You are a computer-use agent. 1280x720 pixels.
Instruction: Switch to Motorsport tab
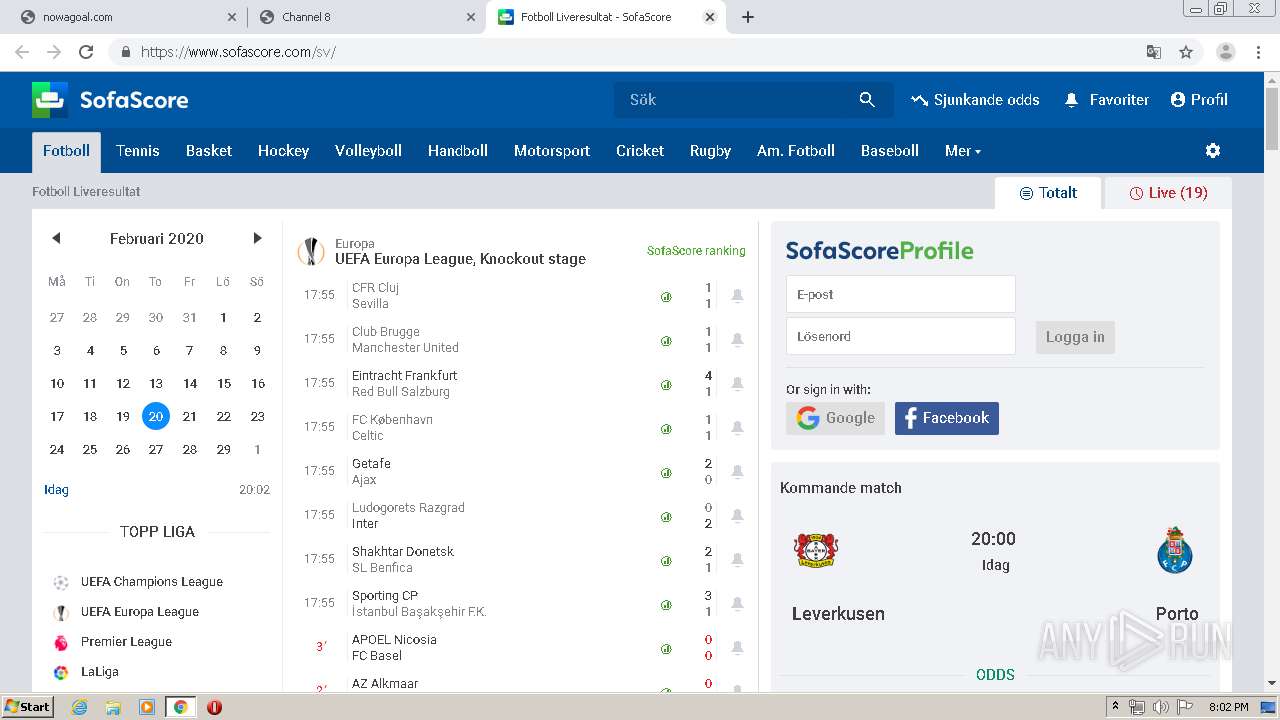click(552, 150)
